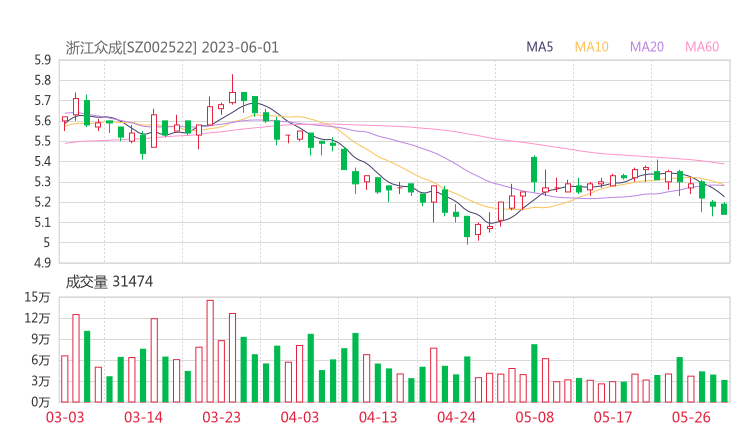Click the 03-23 date axis label
The image size is (740, 440).
click(x=221, y=417)
